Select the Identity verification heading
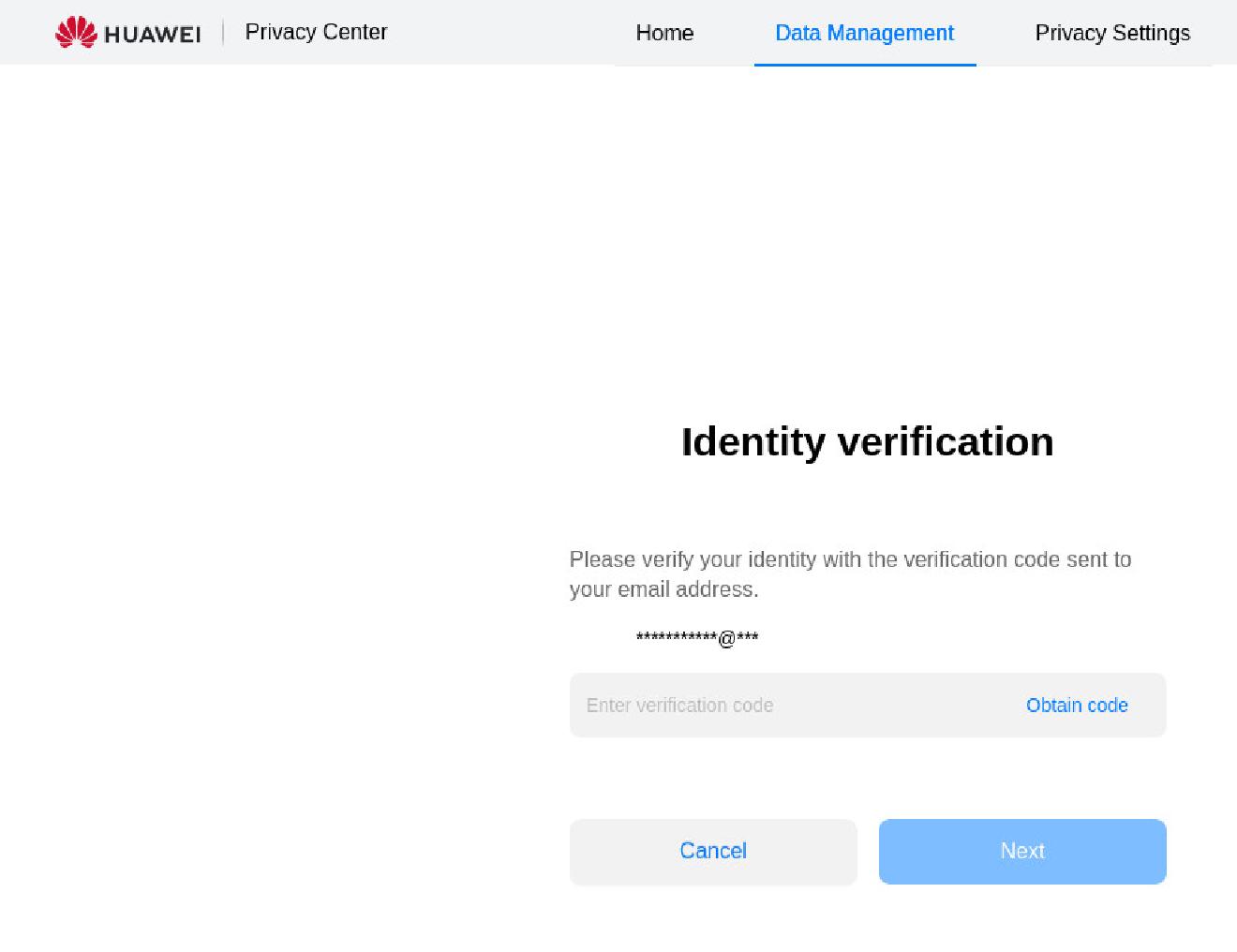Viewport: 1237px width, 952px height. point(867,441)
